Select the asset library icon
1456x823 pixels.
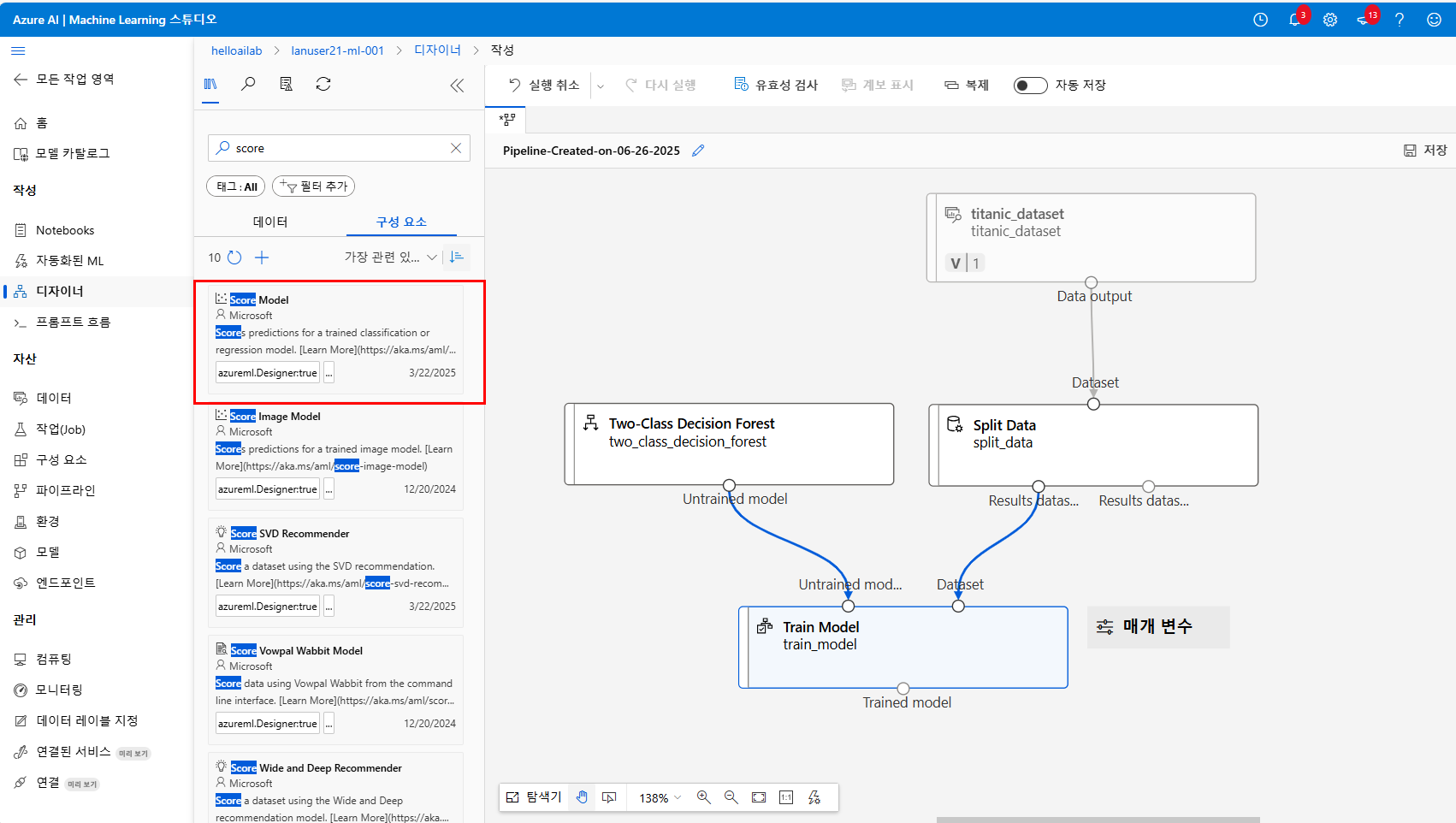[x=210, y=84]
